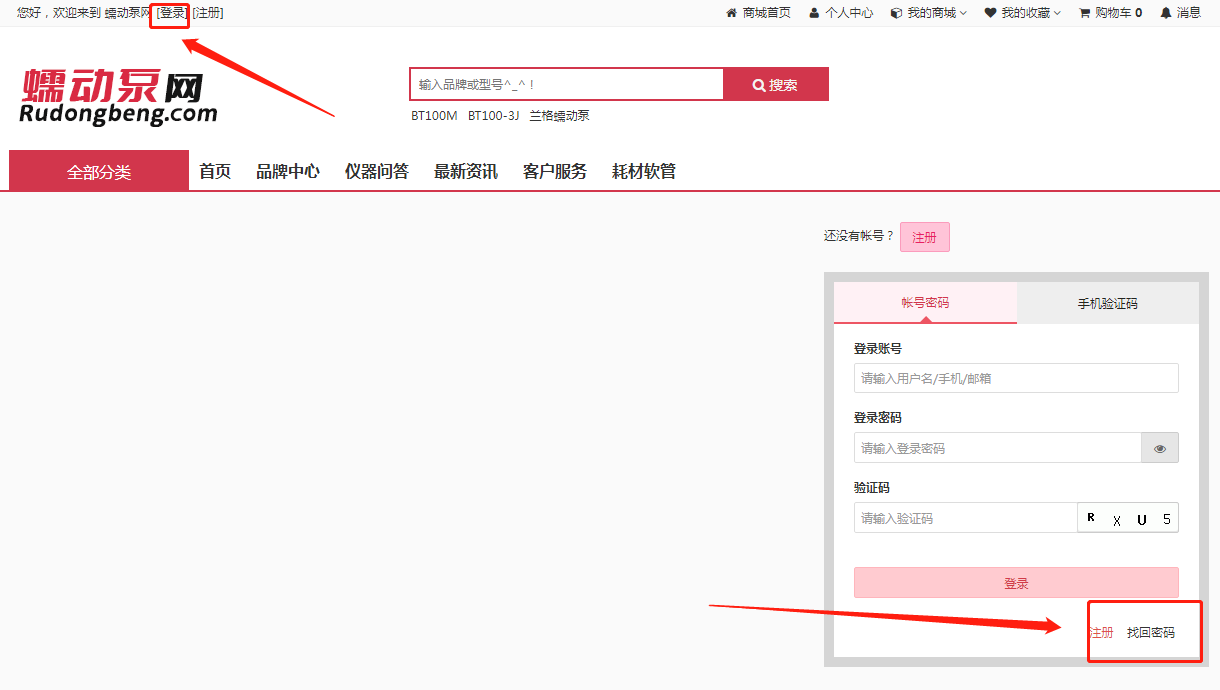Open the 全部分类 category menu
This screenshot has width=1220, height=690.
coord(97,170)
